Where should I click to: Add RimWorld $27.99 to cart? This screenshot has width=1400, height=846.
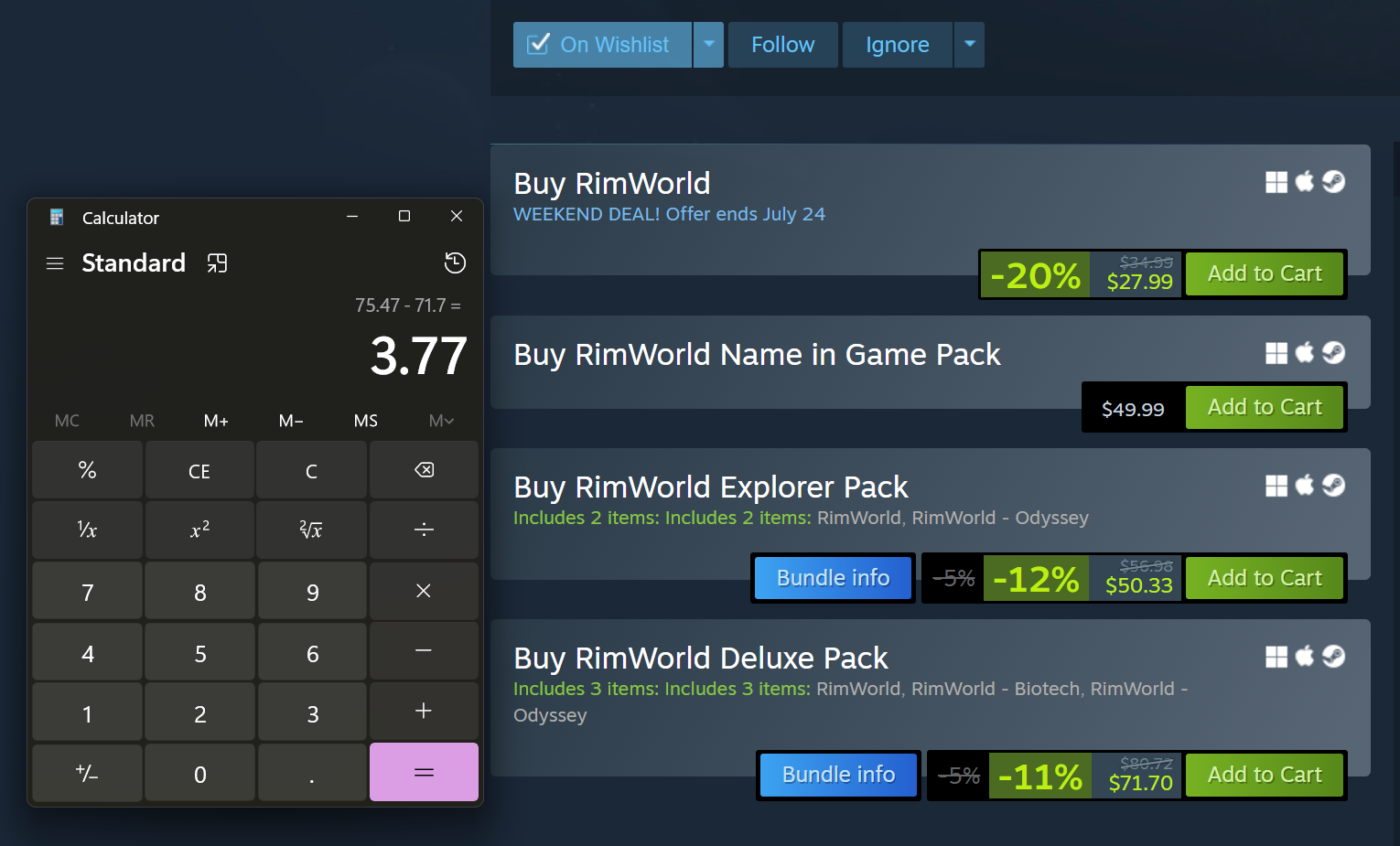coord(1265,273)
